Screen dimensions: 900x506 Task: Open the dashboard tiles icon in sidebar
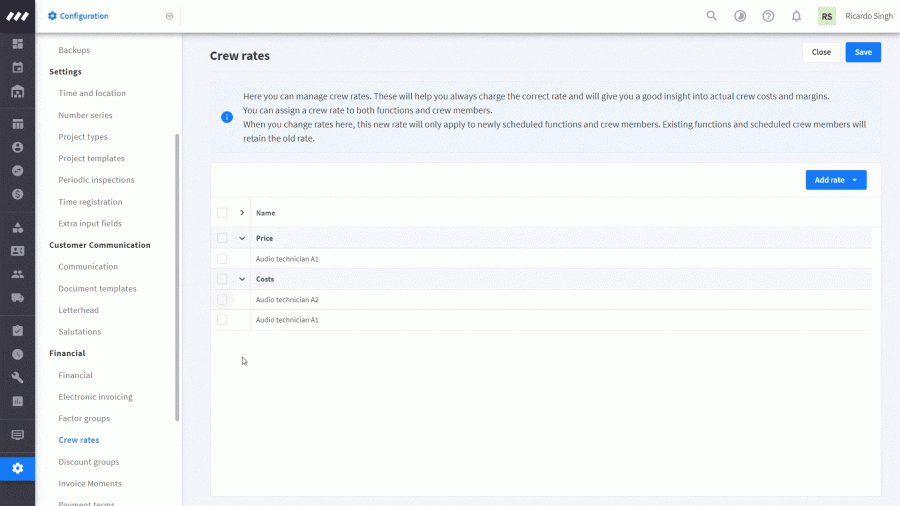pyautogui.click(x=18, y=44)
